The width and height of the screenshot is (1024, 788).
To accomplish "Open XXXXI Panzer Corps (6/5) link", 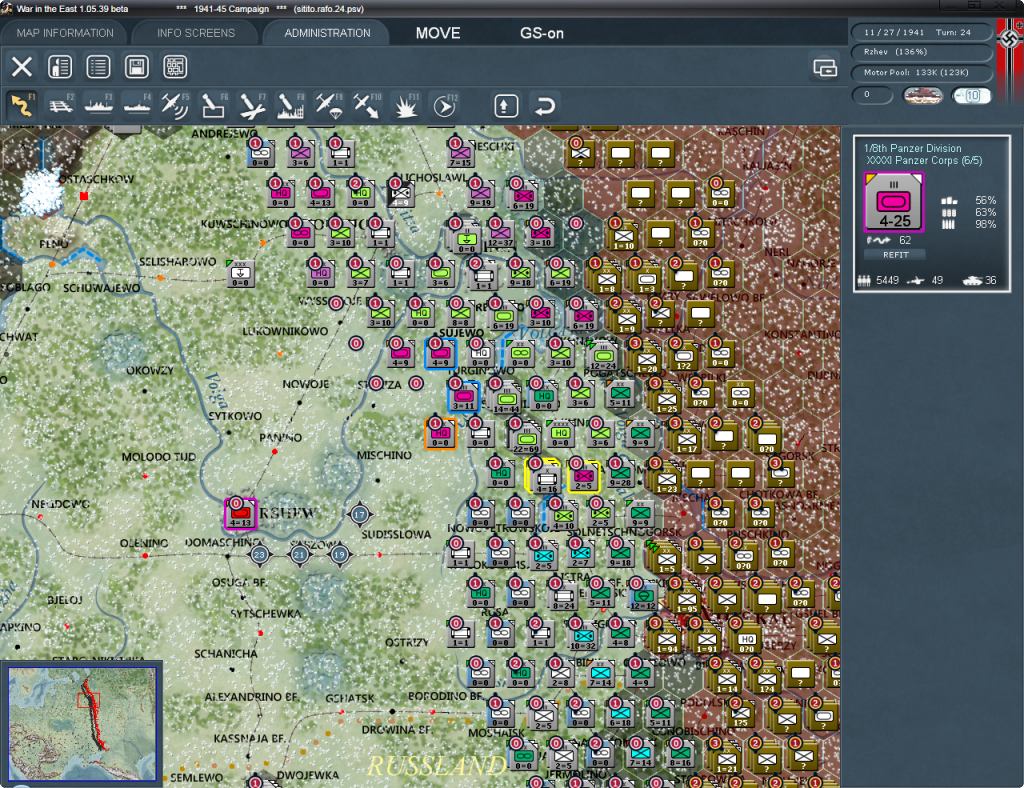I will pyautogui.click(x=924, y=161).
